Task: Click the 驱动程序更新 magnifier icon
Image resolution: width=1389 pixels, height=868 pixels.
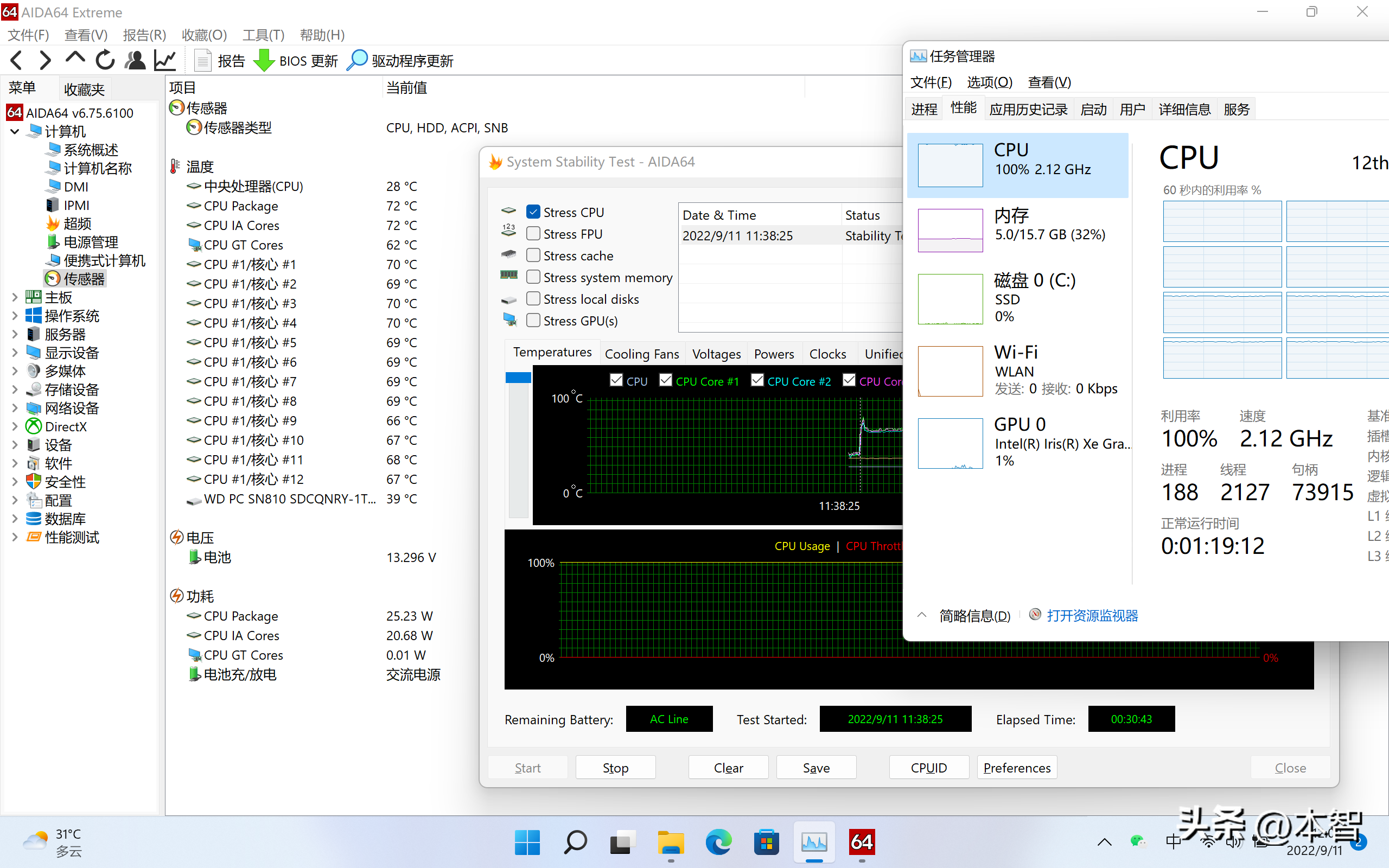Action: 357,60
